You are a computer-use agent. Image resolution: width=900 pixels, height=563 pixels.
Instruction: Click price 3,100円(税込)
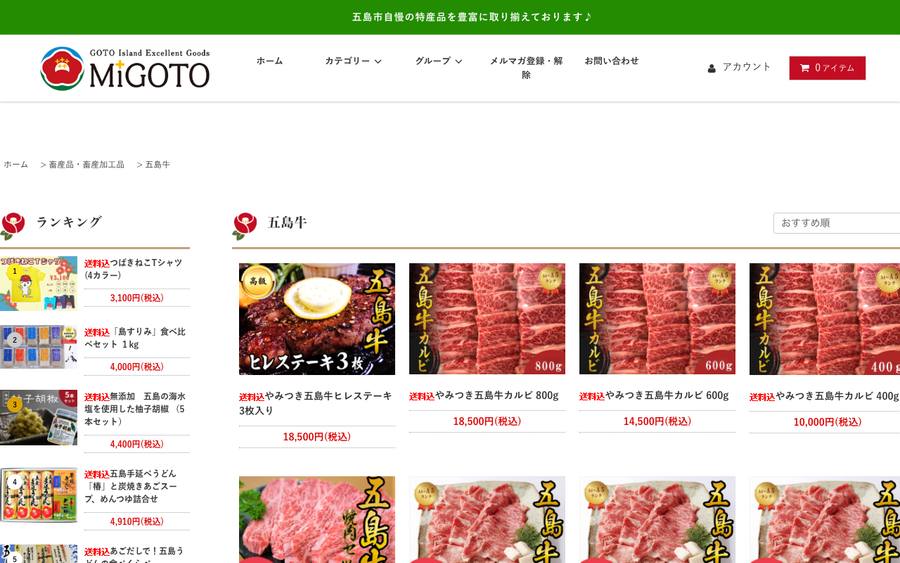tap(137, 298)
